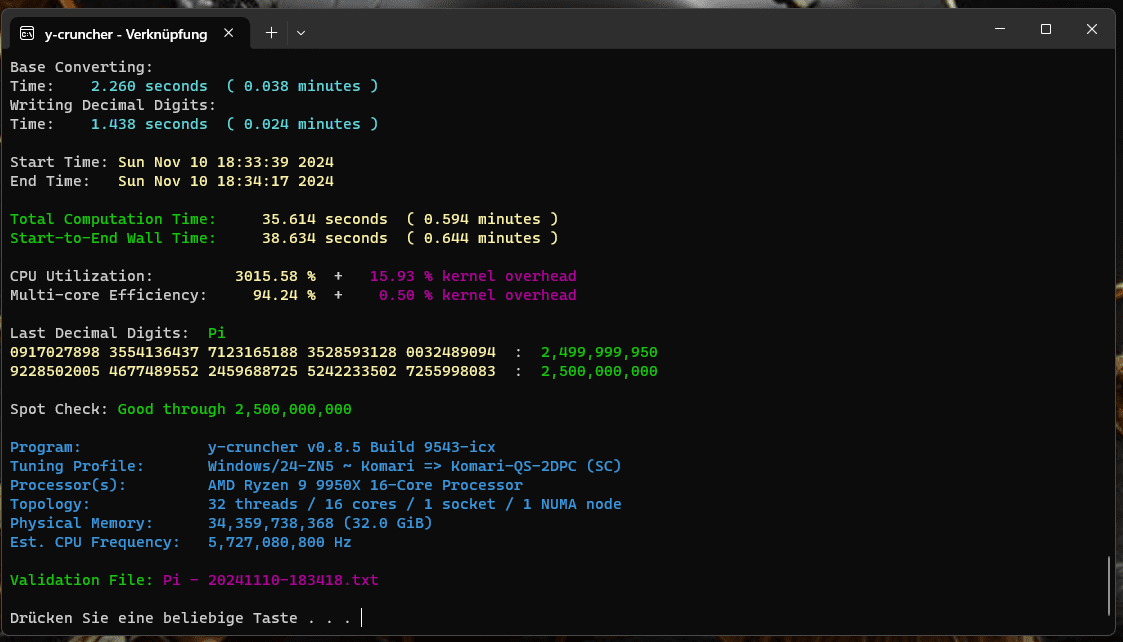Click the vertical scrollbar thumb
This screenshot has height=642, width=1123.
coord(1109,585)
